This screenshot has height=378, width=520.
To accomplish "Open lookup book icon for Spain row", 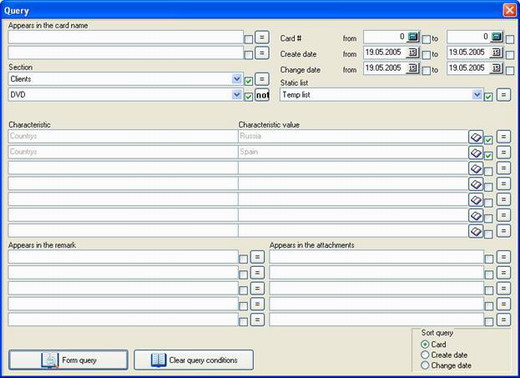I will [476, 153].
